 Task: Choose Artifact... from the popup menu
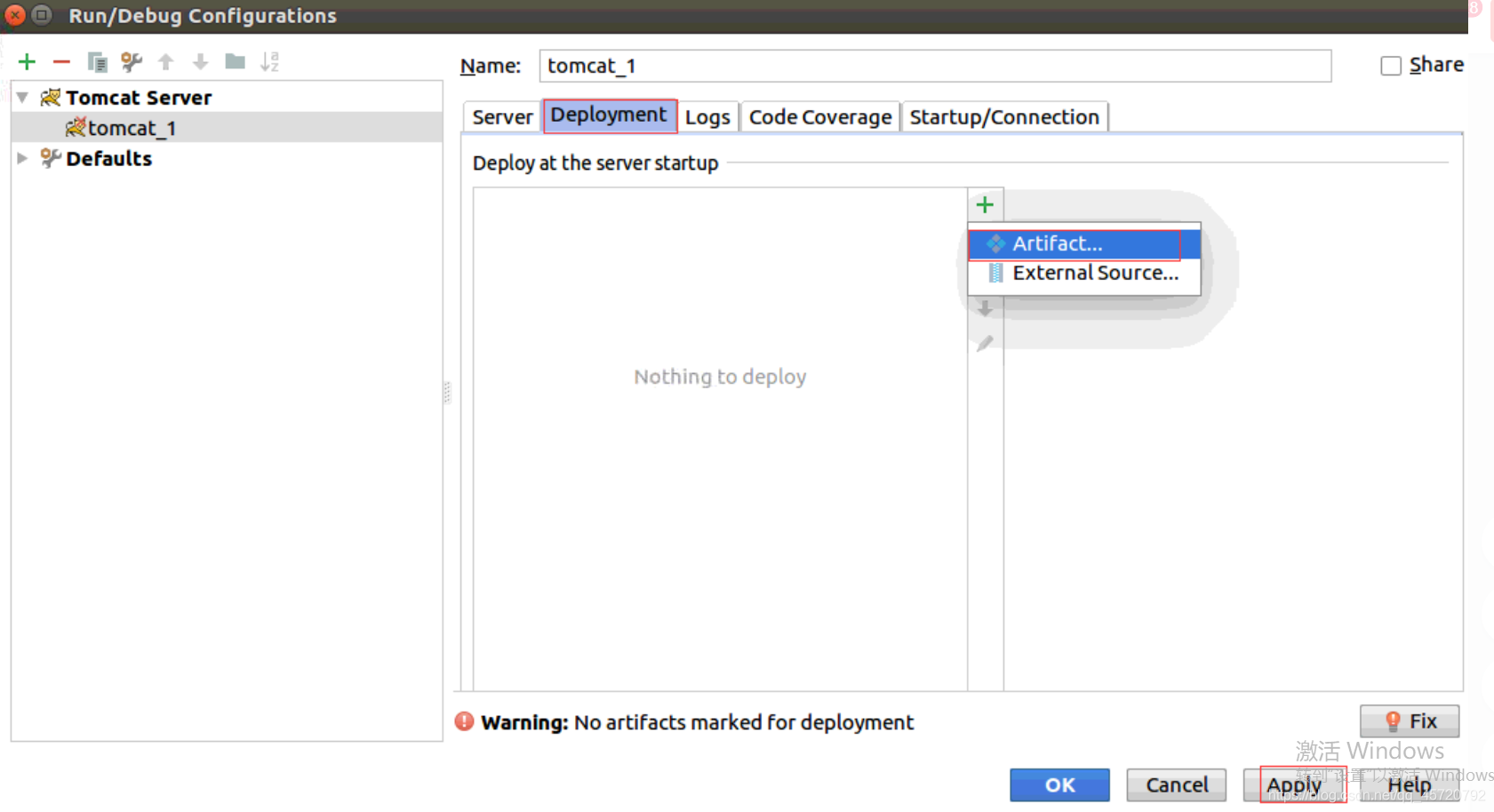point(1084,243)
